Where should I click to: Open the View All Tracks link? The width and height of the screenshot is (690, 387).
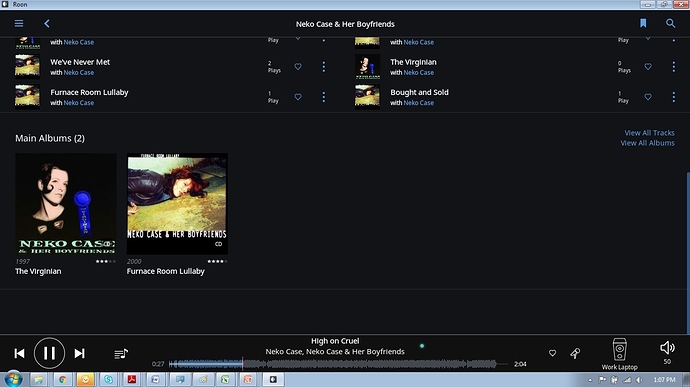[649, 133]
